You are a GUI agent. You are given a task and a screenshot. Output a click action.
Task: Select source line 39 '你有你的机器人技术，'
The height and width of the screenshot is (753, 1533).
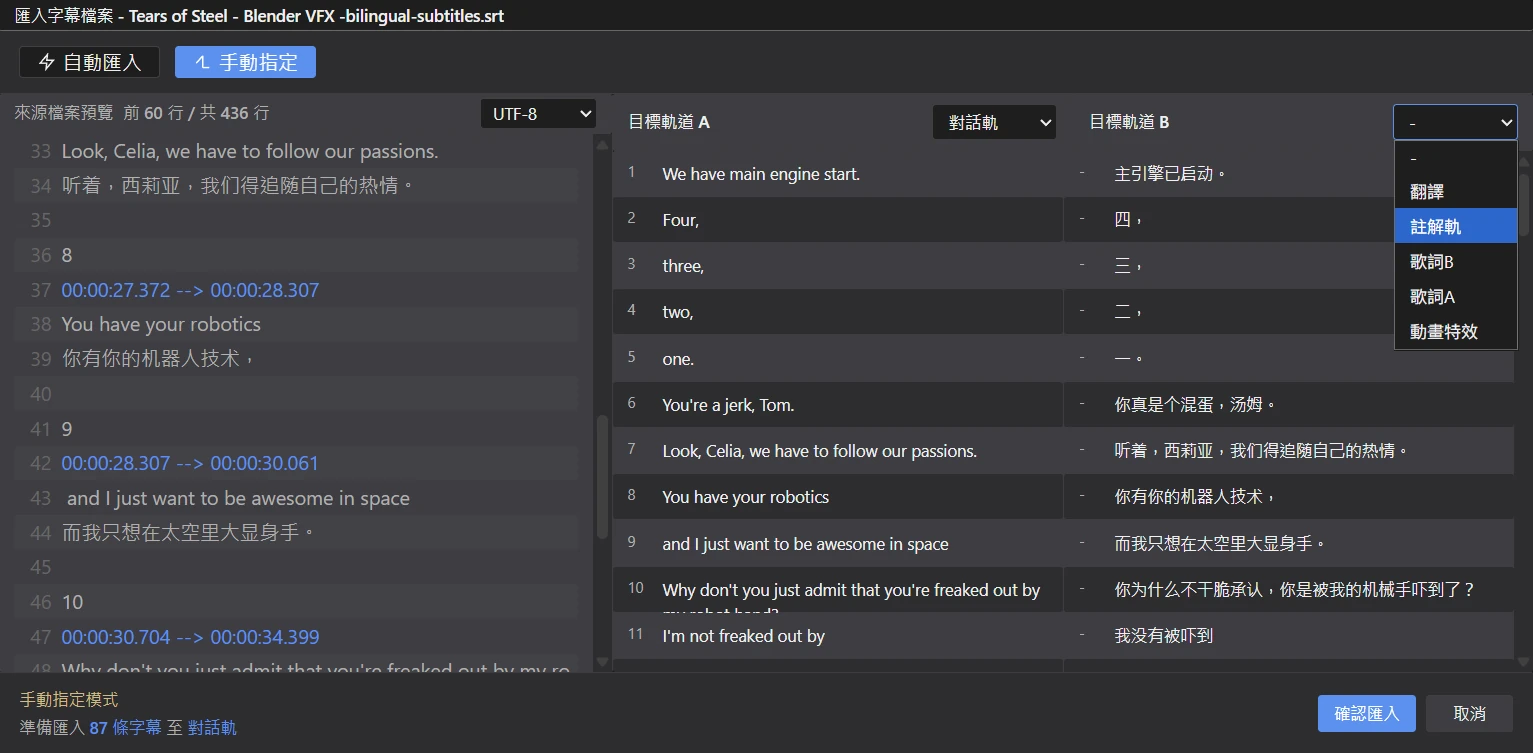coord(296,359)
